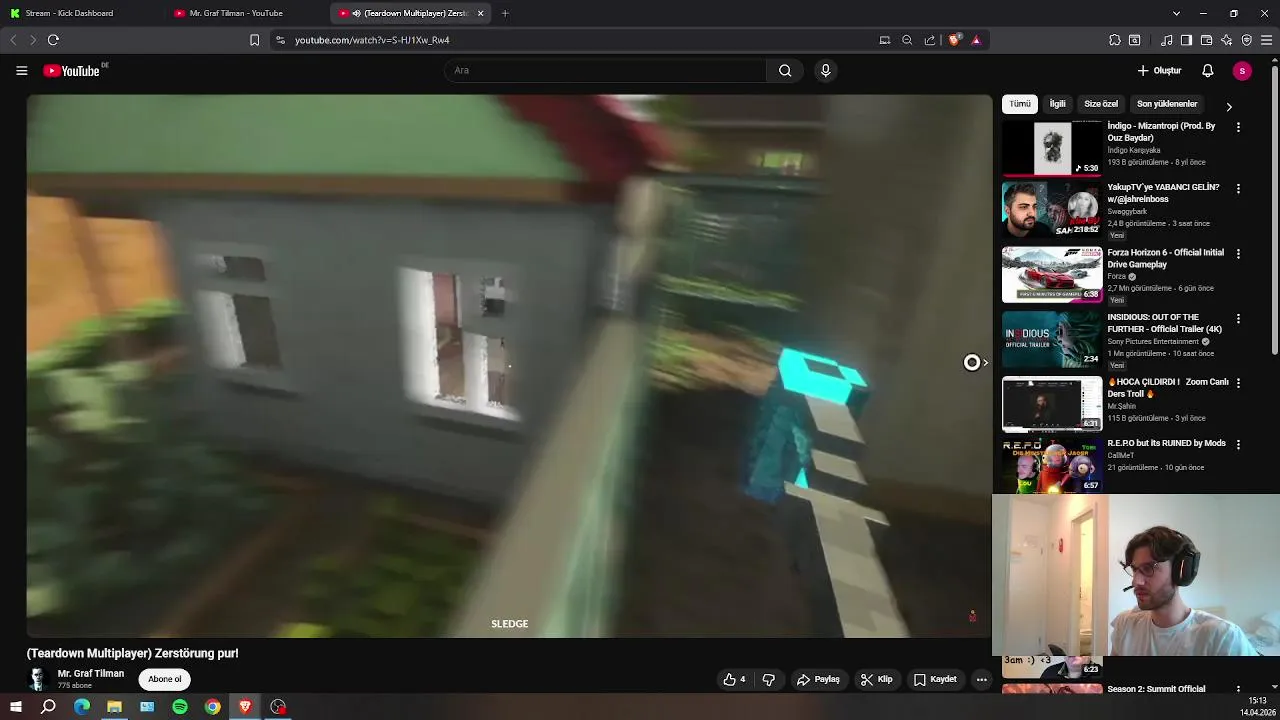Image resolution: width=1280 pixels, height=720 pixels.
Task: Open Windows taskbar search
Action: pos(48,707)
